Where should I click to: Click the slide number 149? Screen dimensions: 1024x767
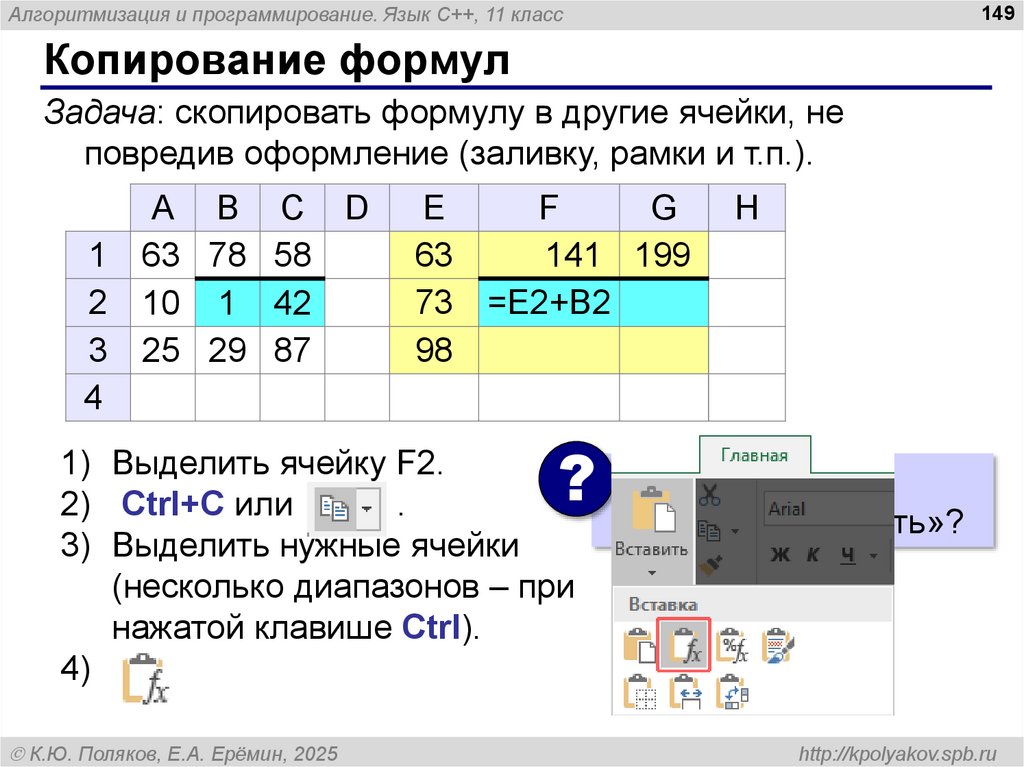tap(997, 12)
